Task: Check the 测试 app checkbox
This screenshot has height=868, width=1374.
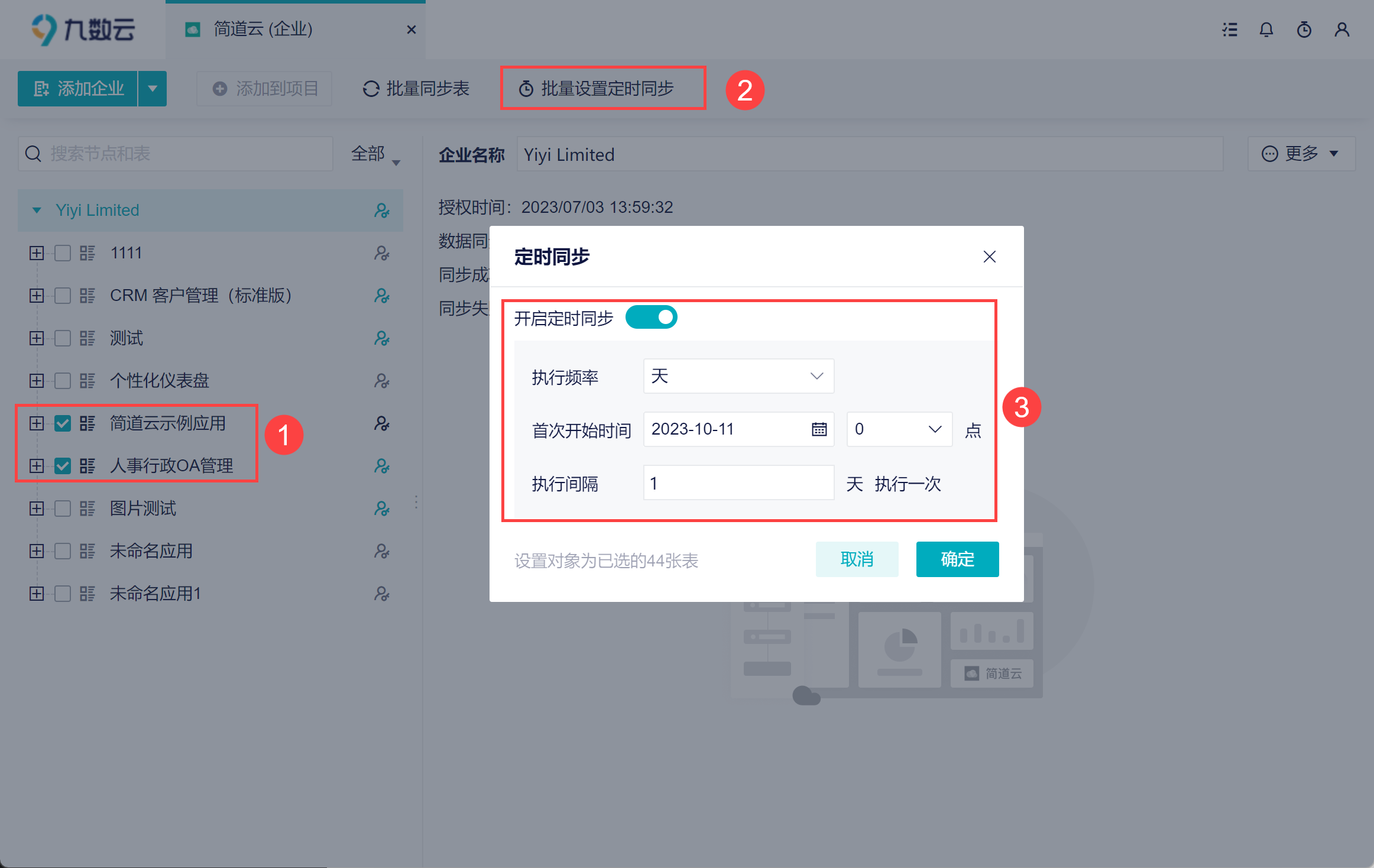Action: pyautogui.click(x=63, y=338)
